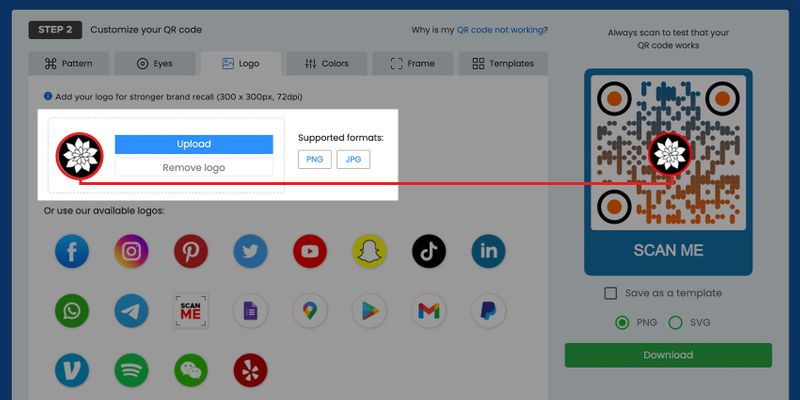Check Save as a template box
The height and width of the screenshot is (400, 800).
click(610, 293)
